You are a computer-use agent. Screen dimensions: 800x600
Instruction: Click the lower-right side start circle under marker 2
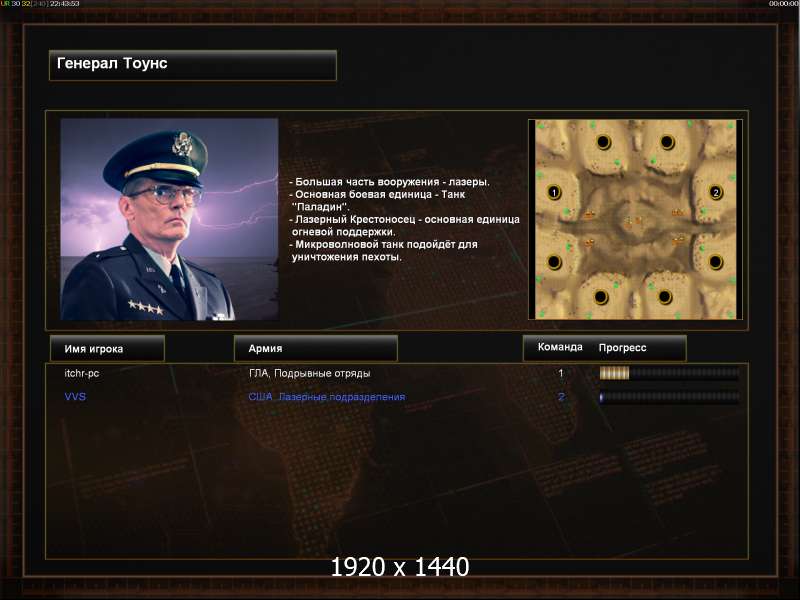[716, 262]
